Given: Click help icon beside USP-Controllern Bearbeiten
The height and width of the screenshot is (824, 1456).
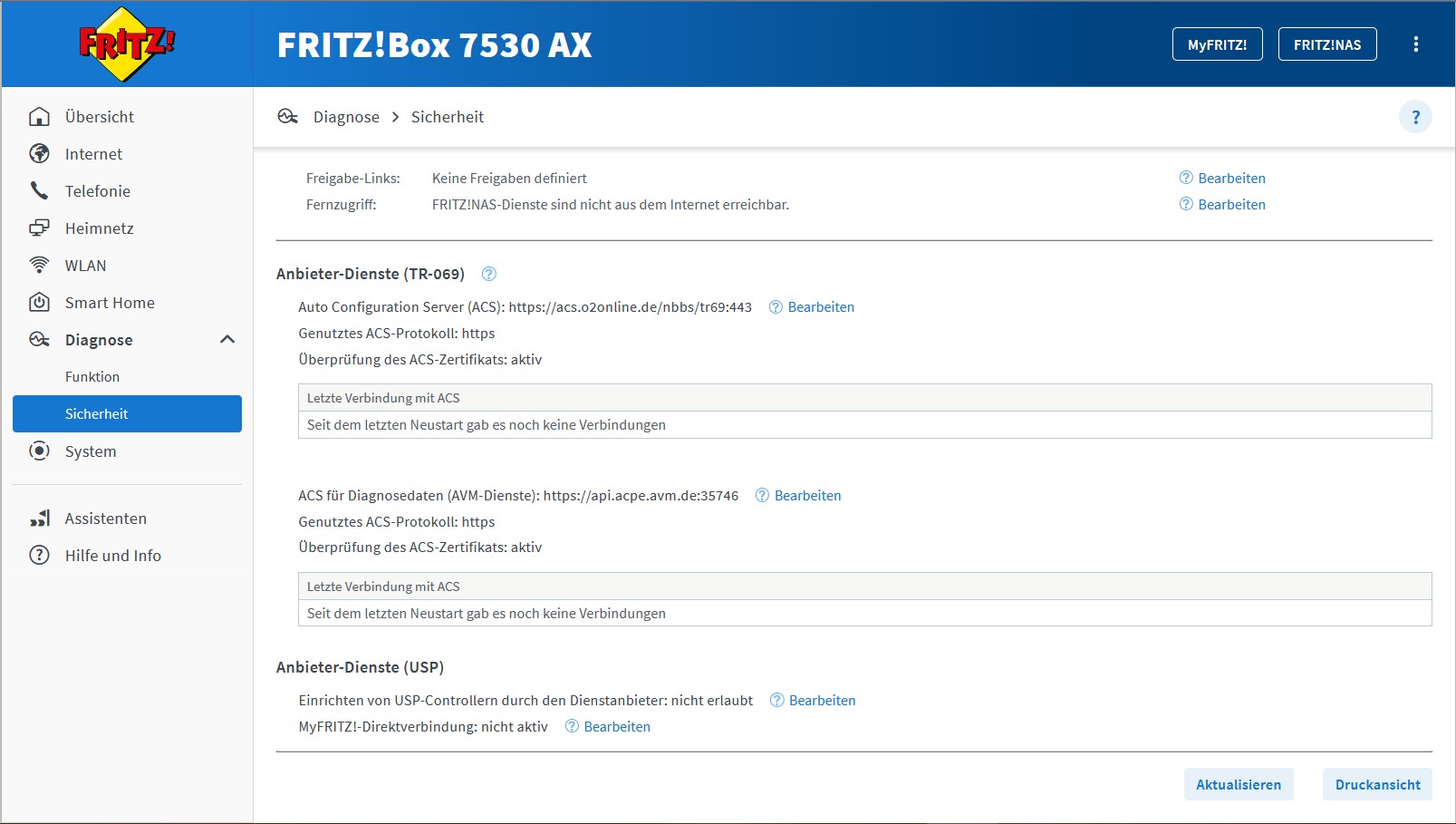Looking at the screenshot, I should pyautogui.click(x=776, y=700).
